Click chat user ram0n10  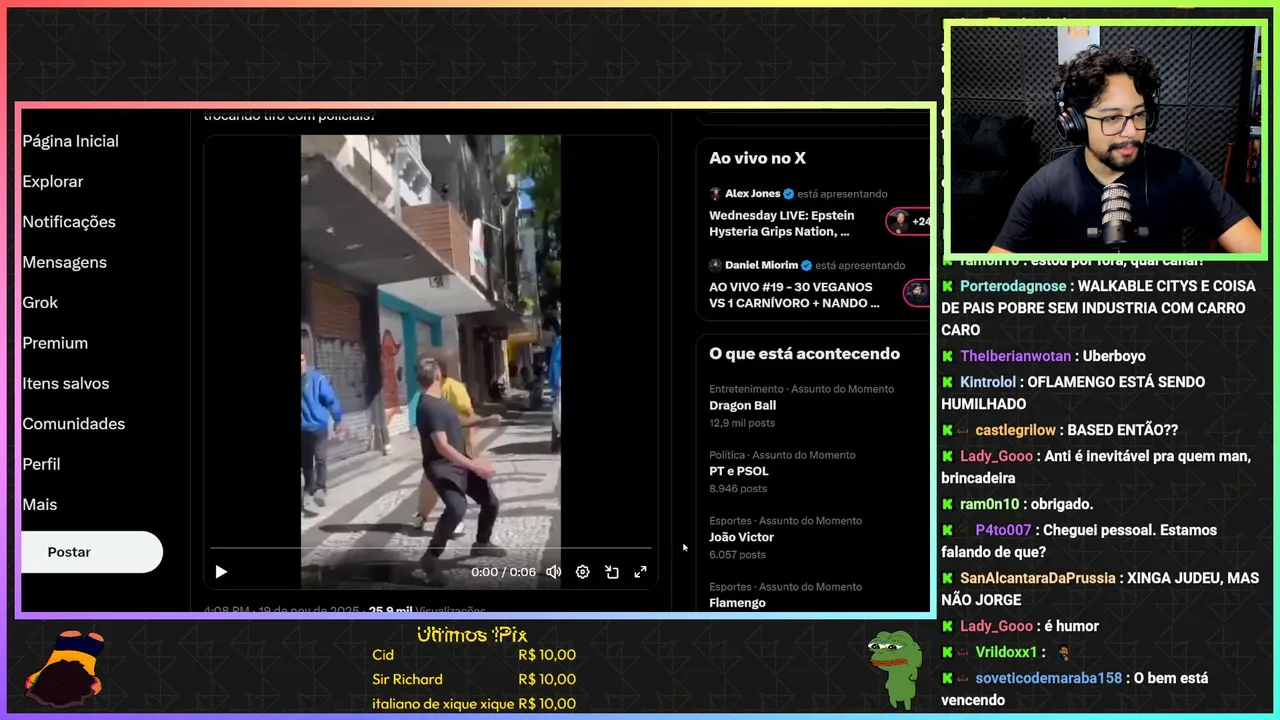click(x=989, y=504)
